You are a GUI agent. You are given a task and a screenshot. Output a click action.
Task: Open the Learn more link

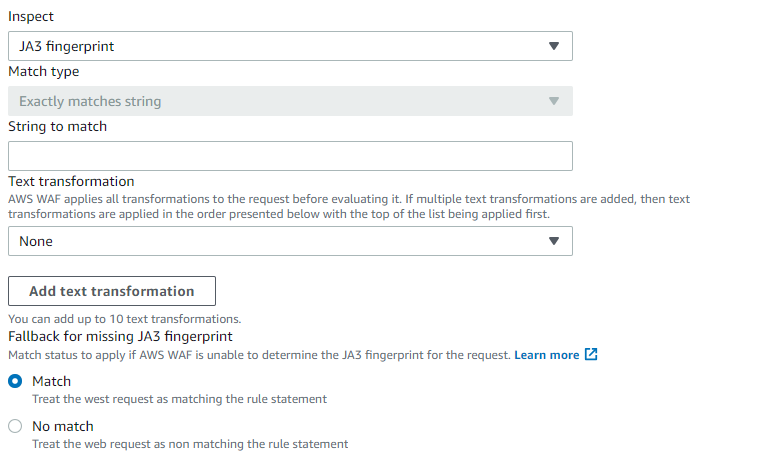tap(547, 355)
